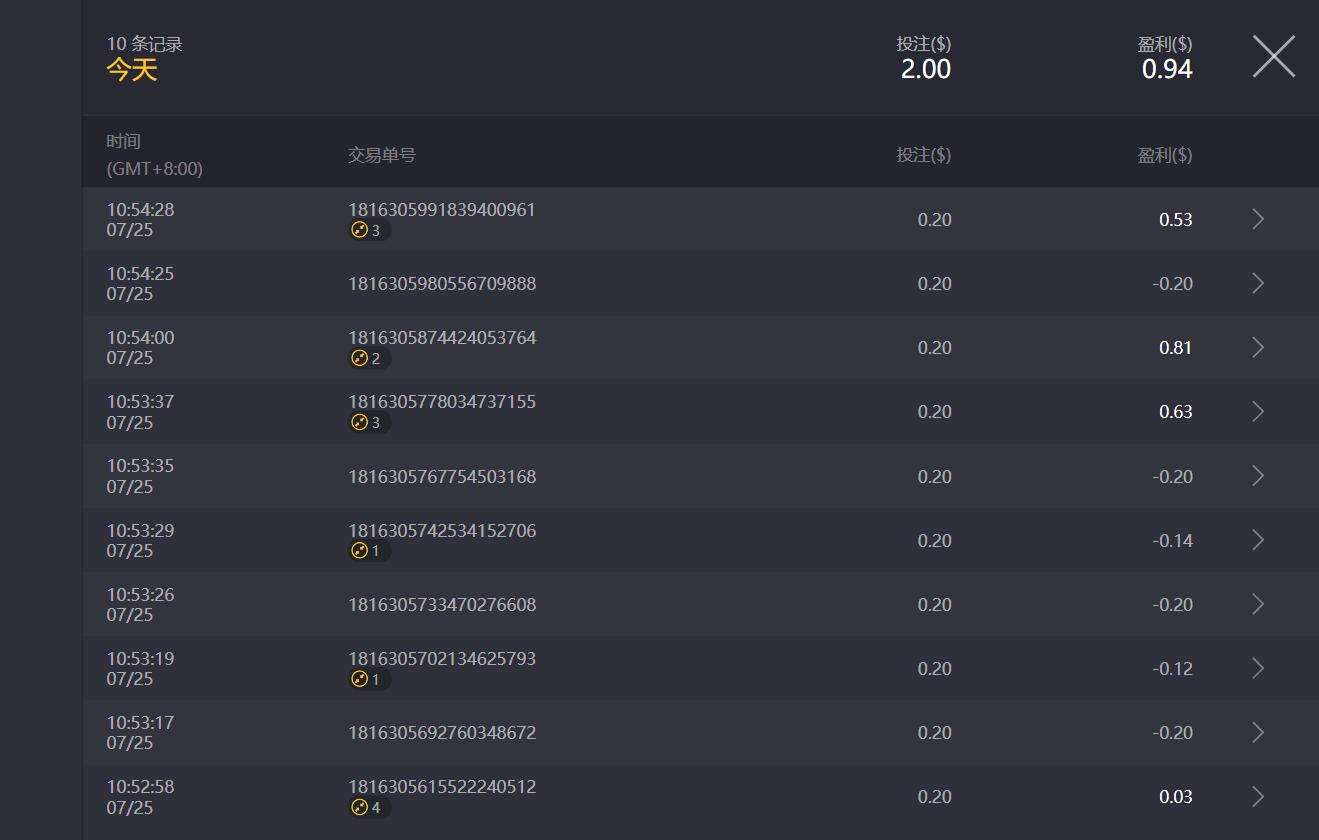Select transaction number 1816305692760348672
The width and height of the screenshot is (1319, 840).
[x=442, y=733]
